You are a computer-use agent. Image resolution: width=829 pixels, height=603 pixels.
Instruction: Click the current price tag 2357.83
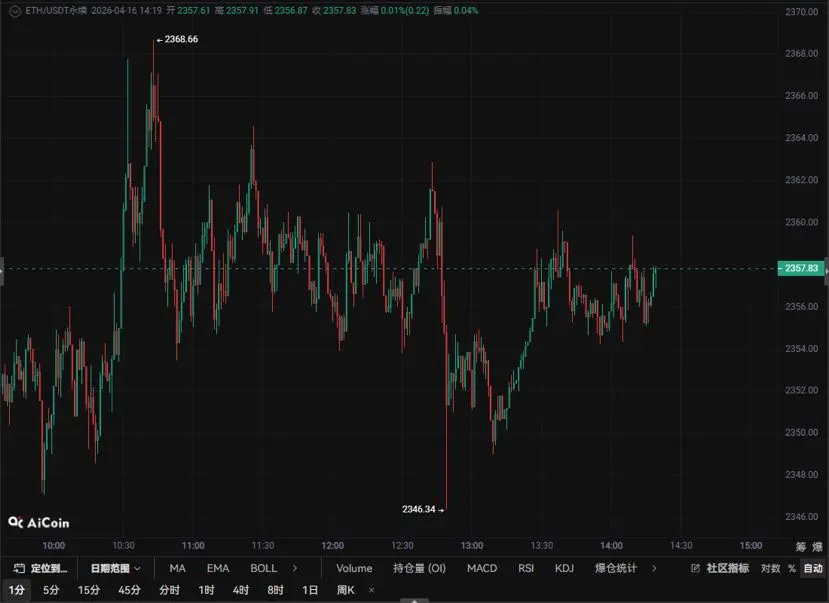click(x=800, y=268)
